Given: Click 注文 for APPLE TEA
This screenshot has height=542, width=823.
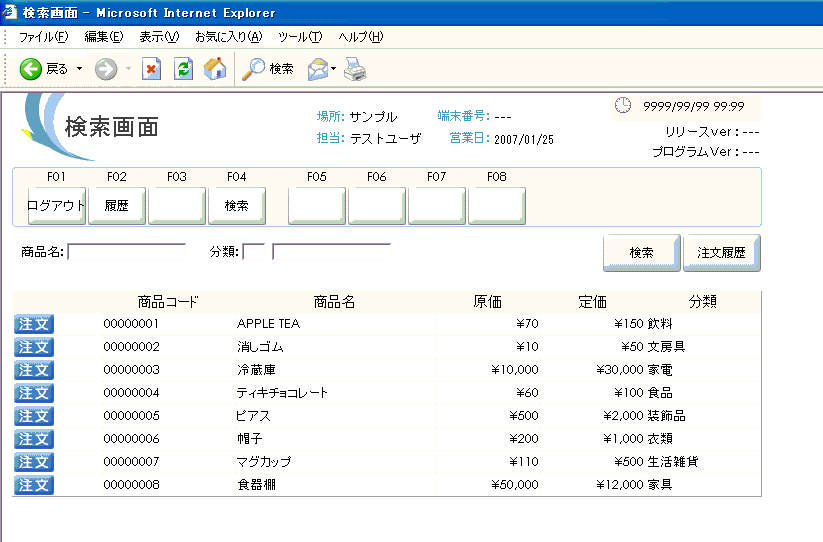Looking at the screenshot, I should click(x=34, y=324).
